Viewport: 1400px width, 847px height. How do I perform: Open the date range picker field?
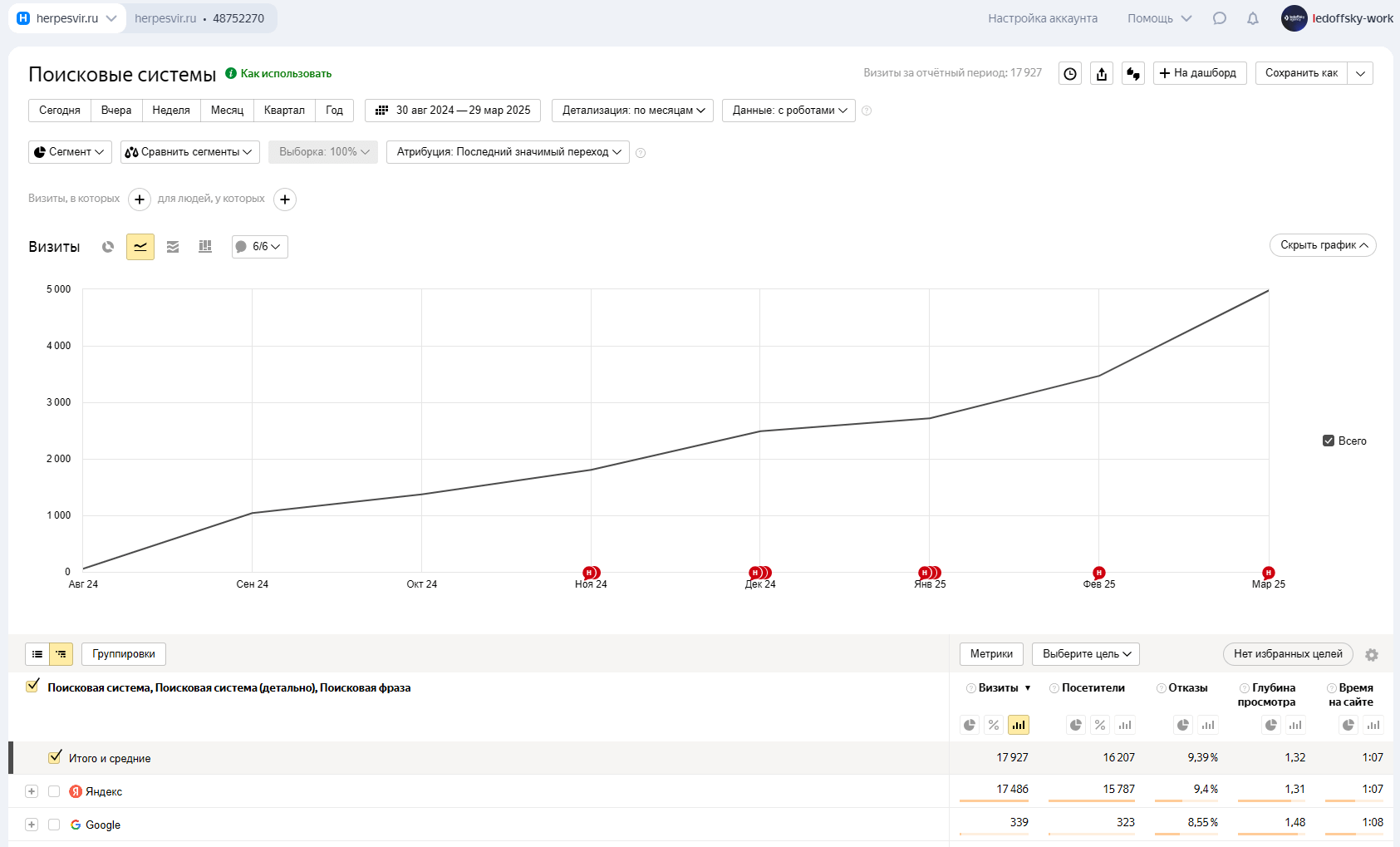pyautogui.click(x=453, y=111)
